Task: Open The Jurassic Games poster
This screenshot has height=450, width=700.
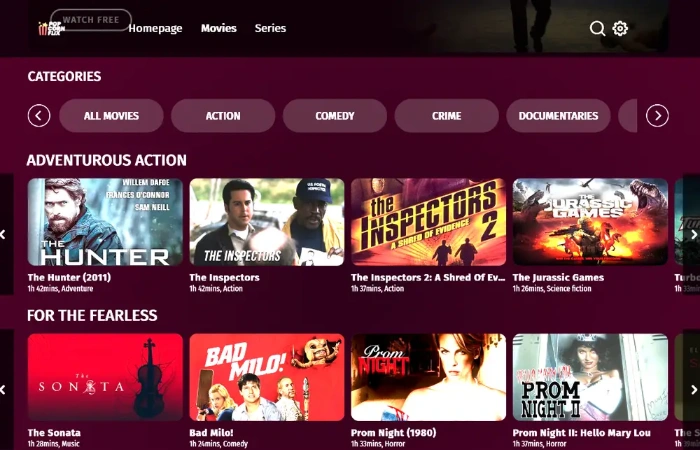Action: tap(590, 222)
